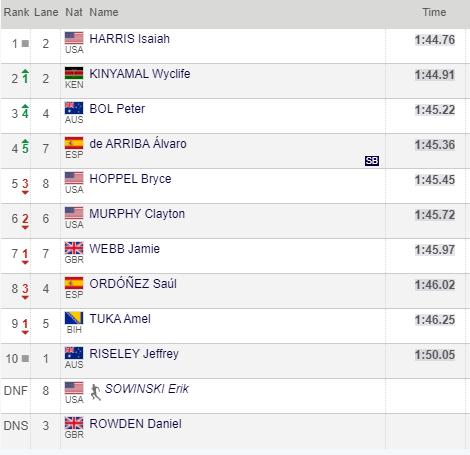The width and height of the screenshot is (470, 455).
Task: Click the SB badge in de ARRIBA row
Action: [372, 161]
